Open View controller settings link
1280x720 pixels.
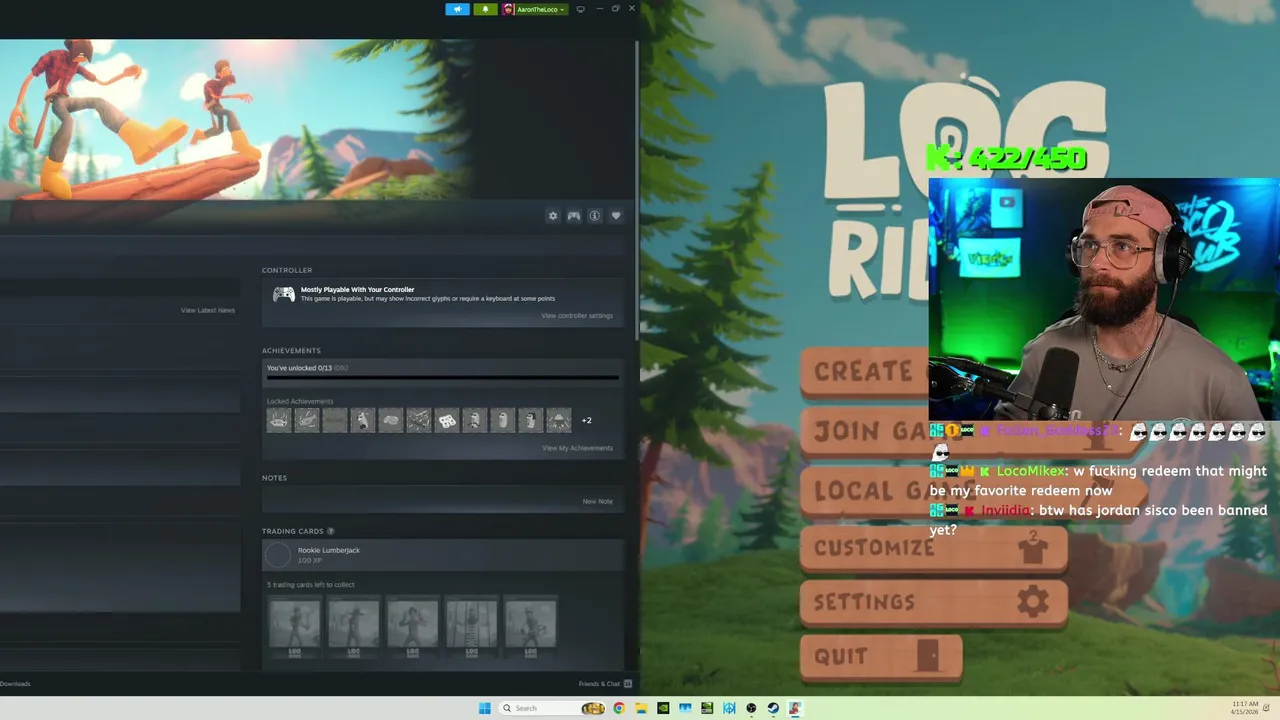577,316
